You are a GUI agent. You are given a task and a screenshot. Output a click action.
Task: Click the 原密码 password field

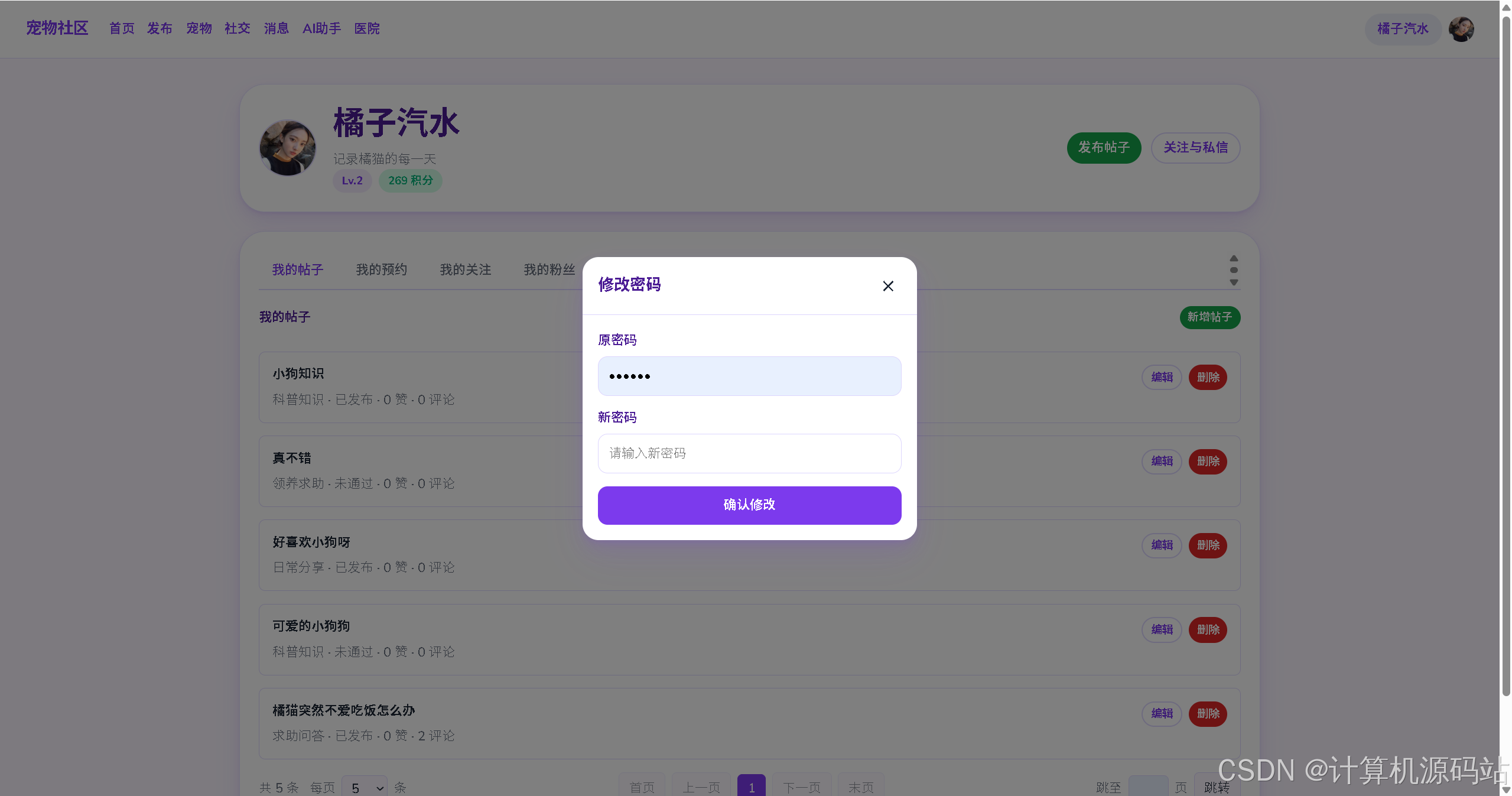click(x=749, y=376)
